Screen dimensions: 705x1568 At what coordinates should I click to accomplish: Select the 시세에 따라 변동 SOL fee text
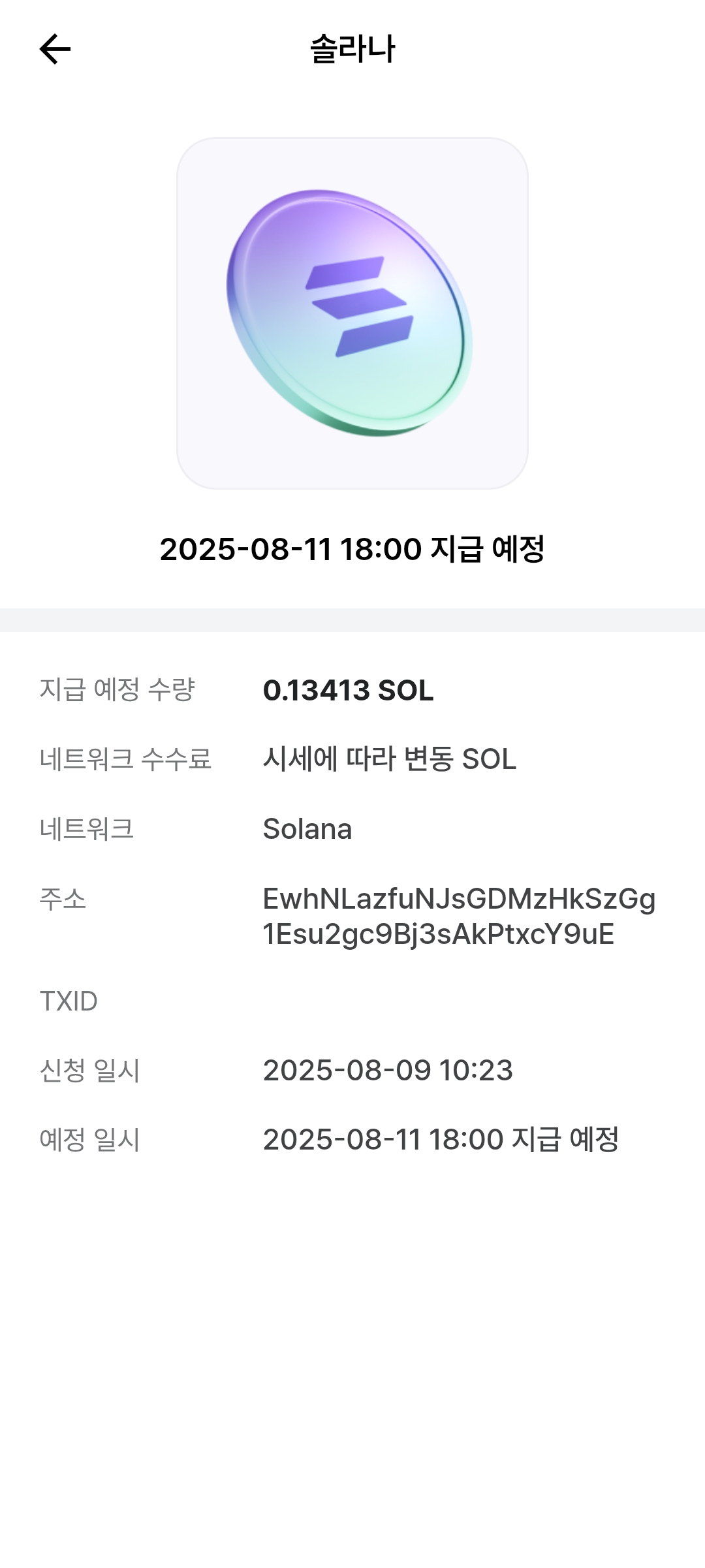click(389, 759)
